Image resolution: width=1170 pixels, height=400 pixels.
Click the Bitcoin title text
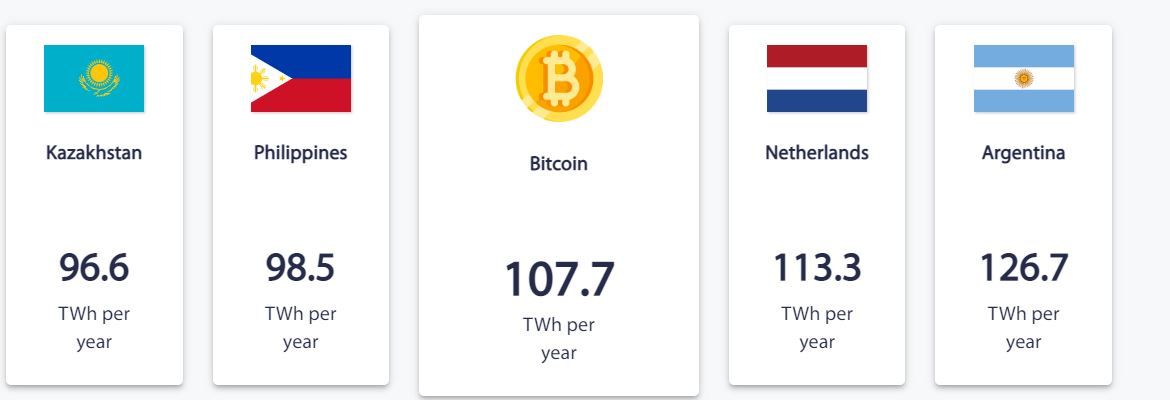tap(559, 163)
